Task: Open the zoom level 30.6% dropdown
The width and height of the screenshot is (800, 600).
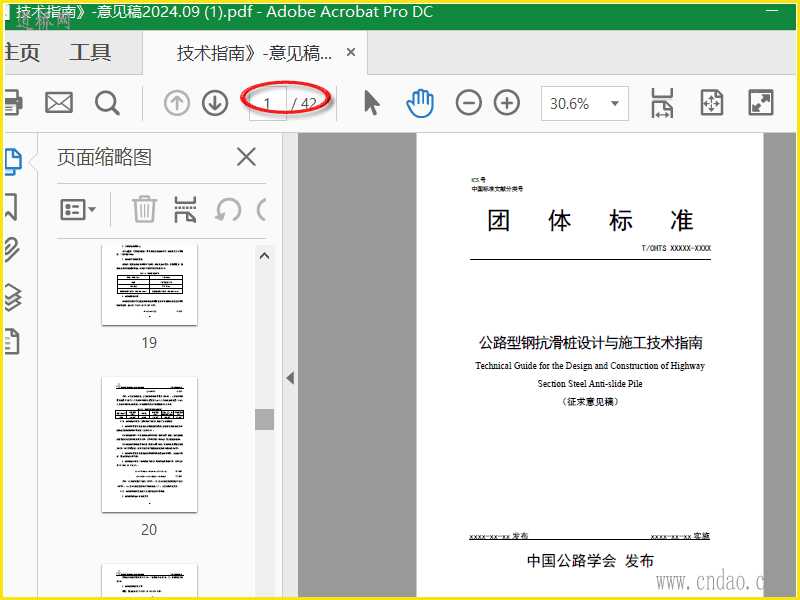Action: 585,104
